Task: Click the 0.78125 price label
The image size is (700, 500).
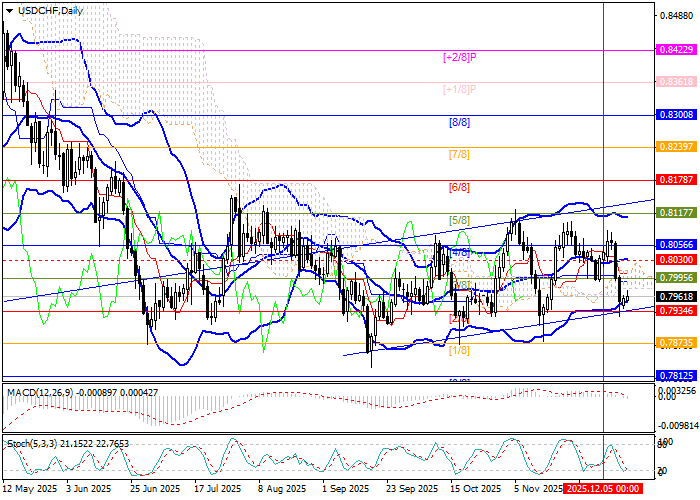Action: (676, 375)
